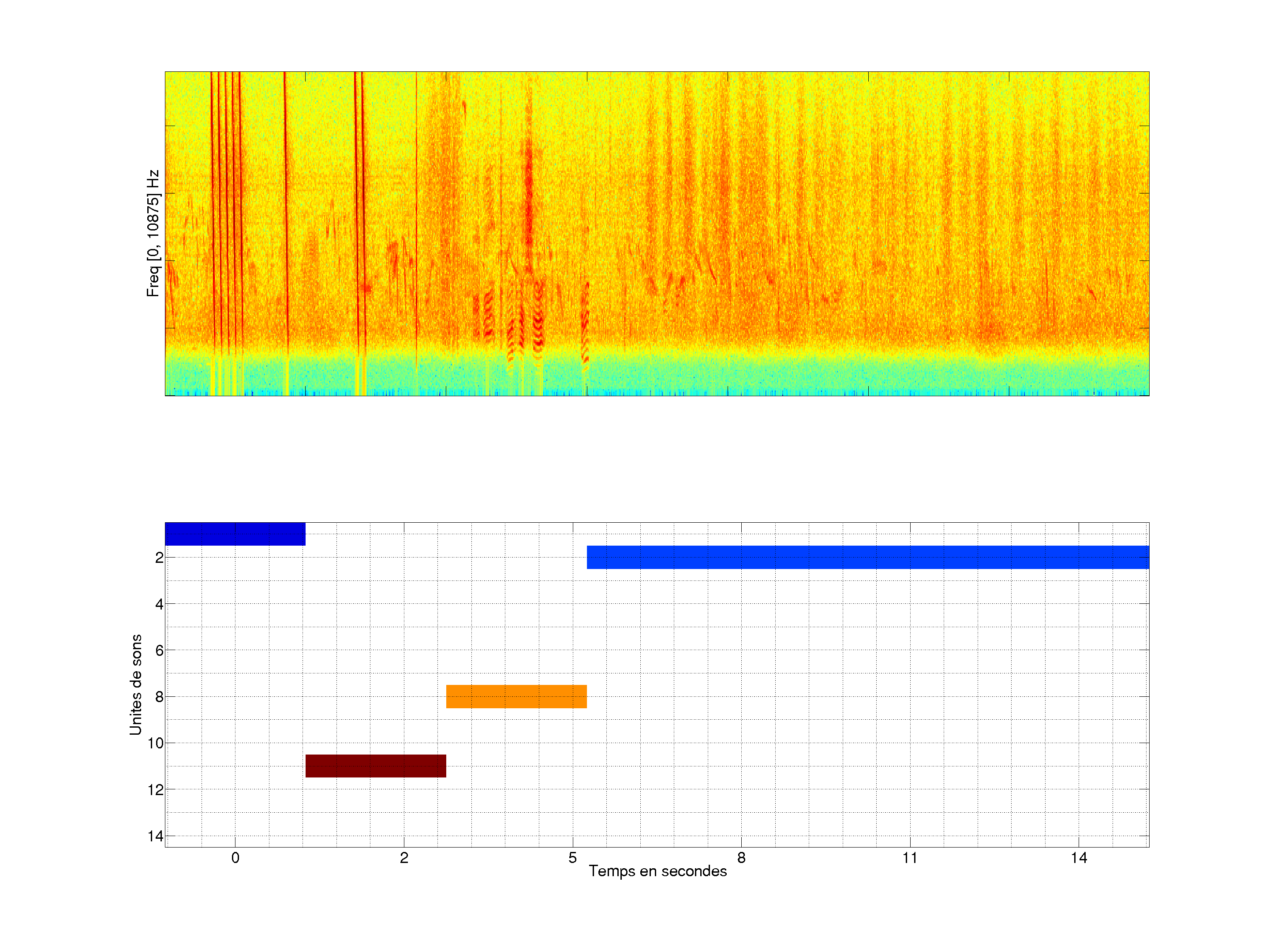Click the time-axis tick label 5
This screenshot has width=1270, height=952.
pos(572,858)
